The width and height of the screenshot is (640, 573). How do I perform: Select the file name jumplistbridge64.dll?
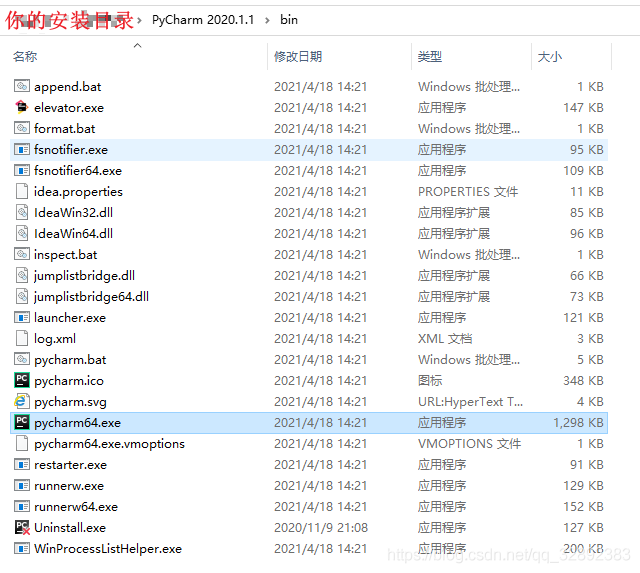(x=91, y=297)
